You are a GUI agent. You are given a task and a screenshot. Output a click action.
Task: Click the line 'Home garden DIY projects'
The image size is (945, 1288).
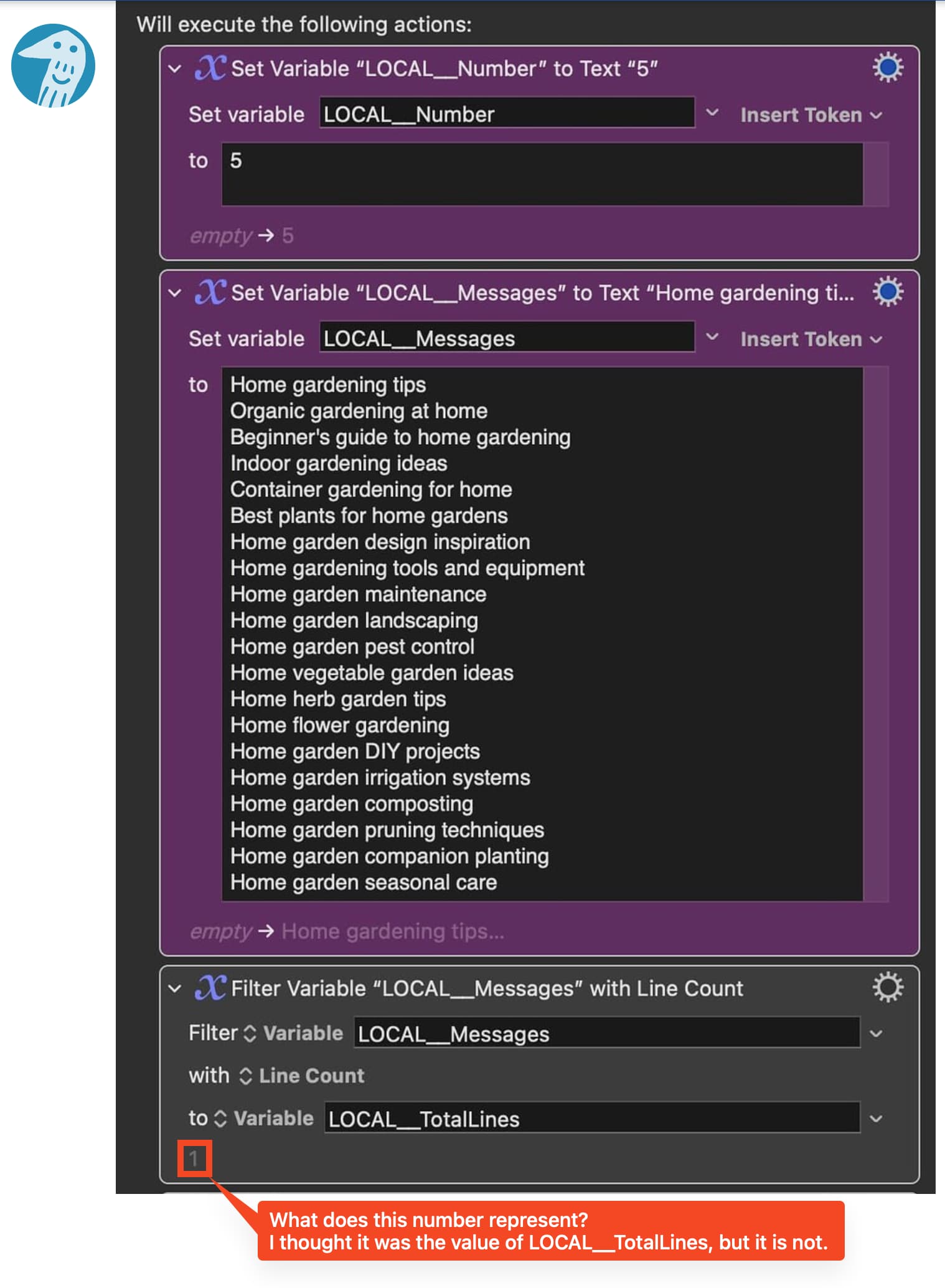click(x=355, y=751)
